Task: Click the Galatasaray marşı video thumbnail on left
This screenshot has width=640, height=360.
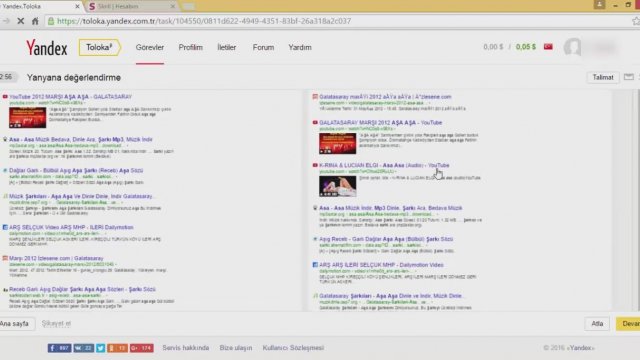Action: click(27, 118)
